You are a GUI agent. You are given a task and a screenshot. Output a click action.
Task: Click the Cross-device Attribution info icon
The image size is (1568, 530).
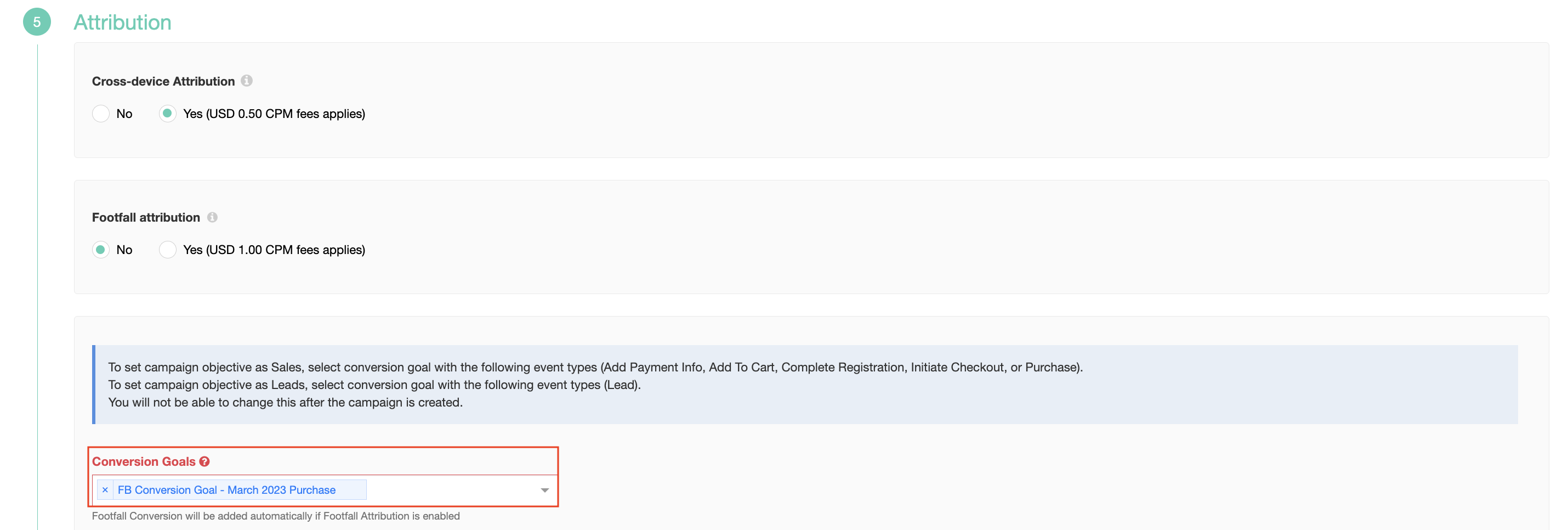[x=247, y=81]
